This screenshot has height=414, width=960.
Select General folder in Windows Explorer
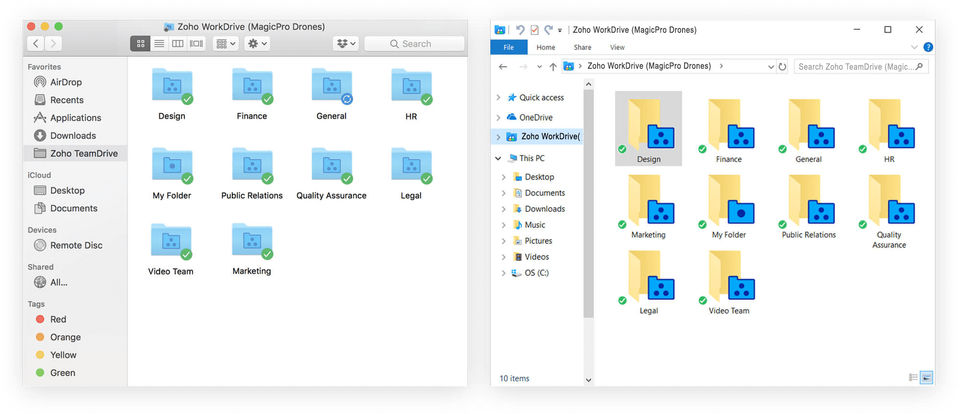click(809, 128)
